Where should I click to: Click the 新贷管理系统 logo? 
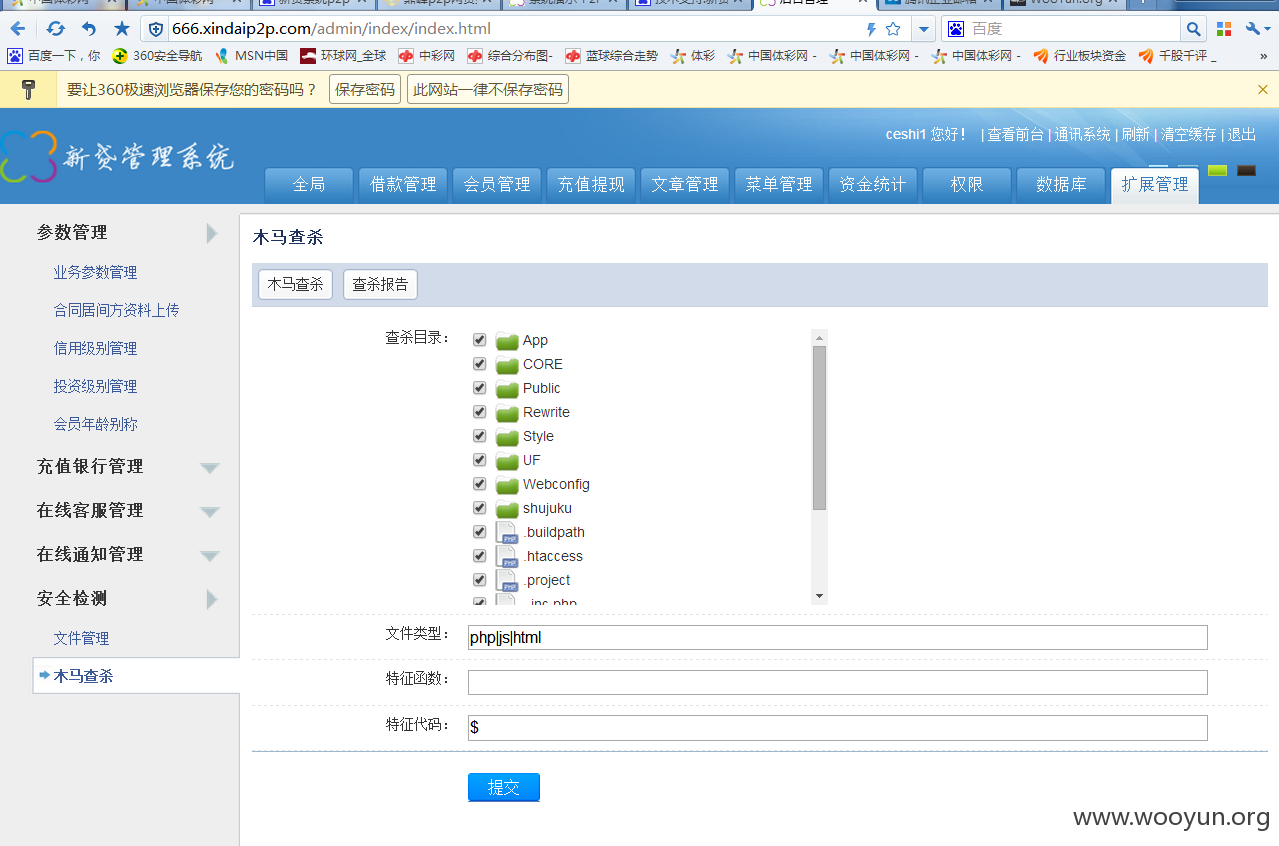pyautogui.click(x=117, y=156)
